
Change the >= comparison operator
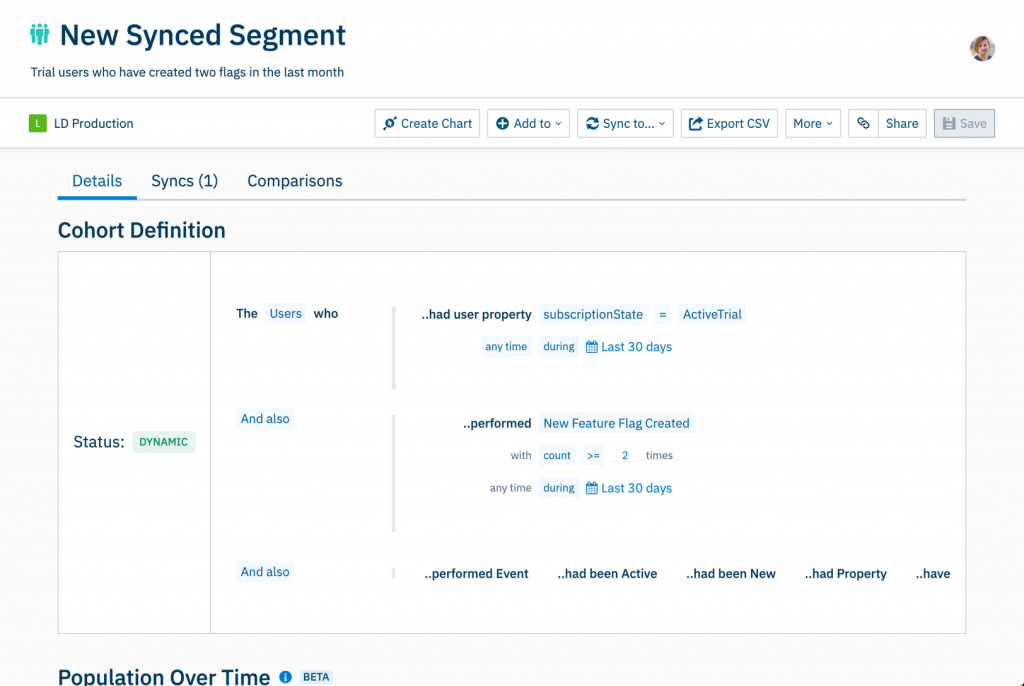click(593, 455)
